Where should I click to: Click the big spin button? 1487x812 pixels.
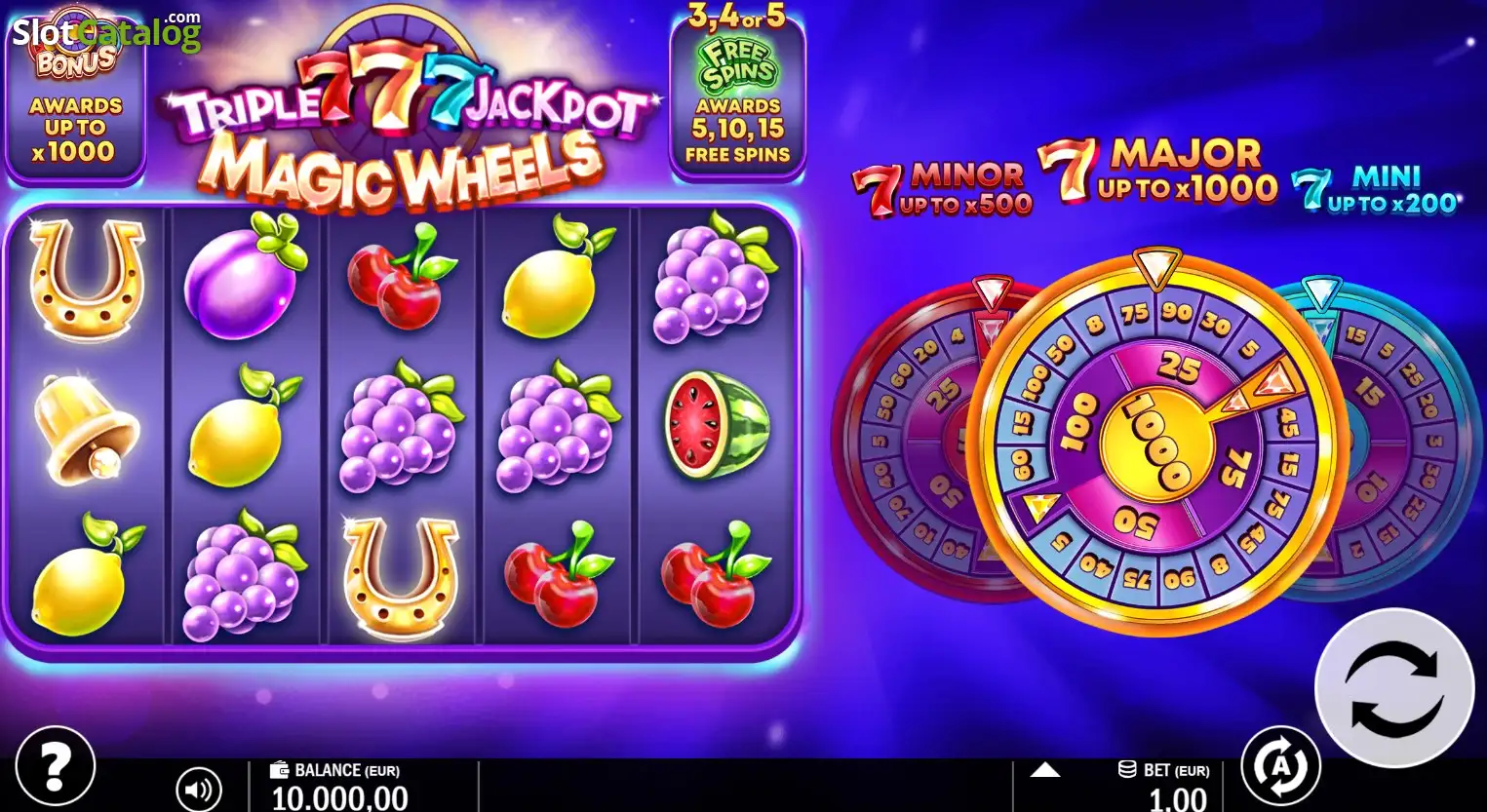click(x=1394, y=687)
